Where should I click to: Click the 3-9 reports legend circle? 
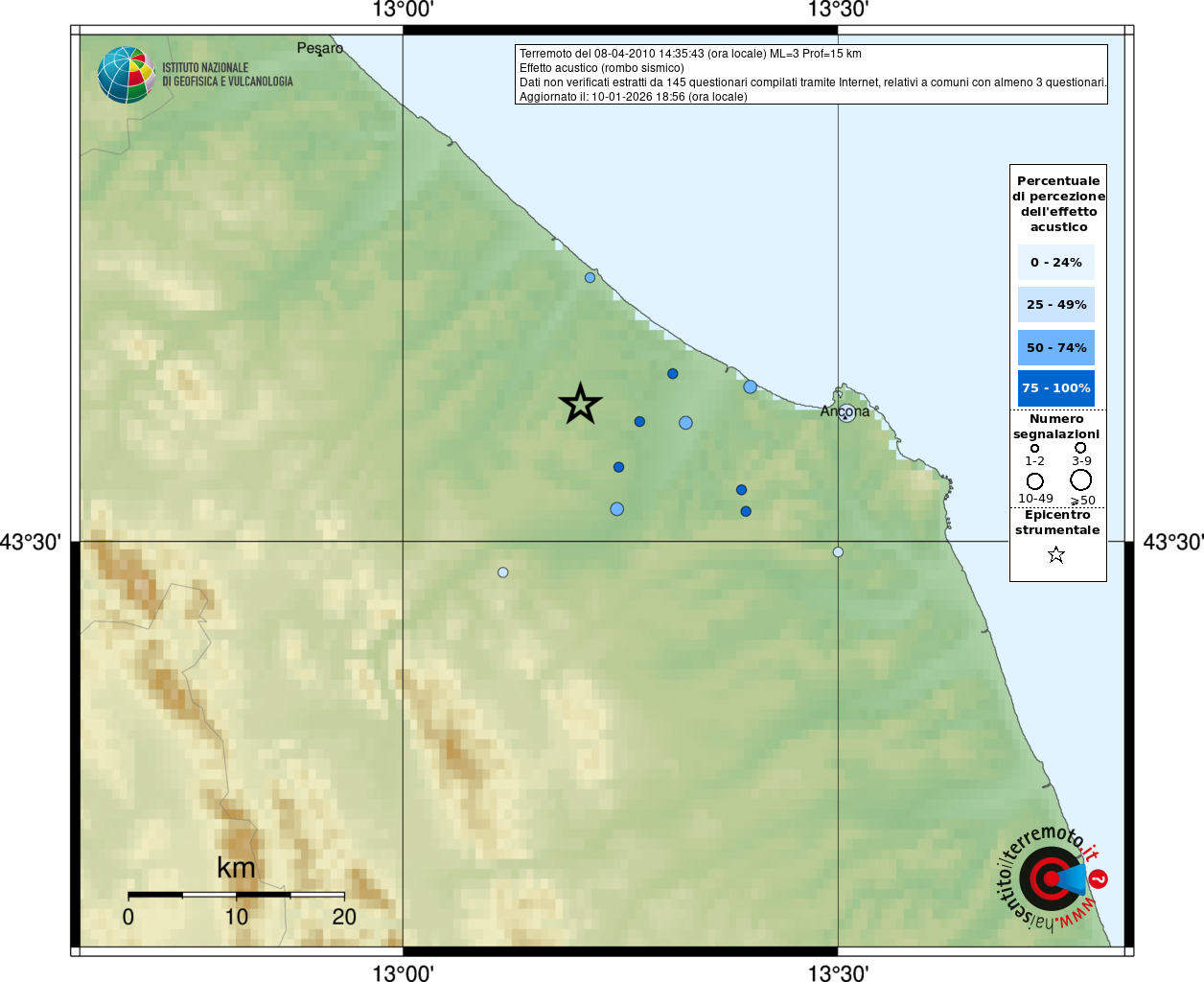point(1080,447)
